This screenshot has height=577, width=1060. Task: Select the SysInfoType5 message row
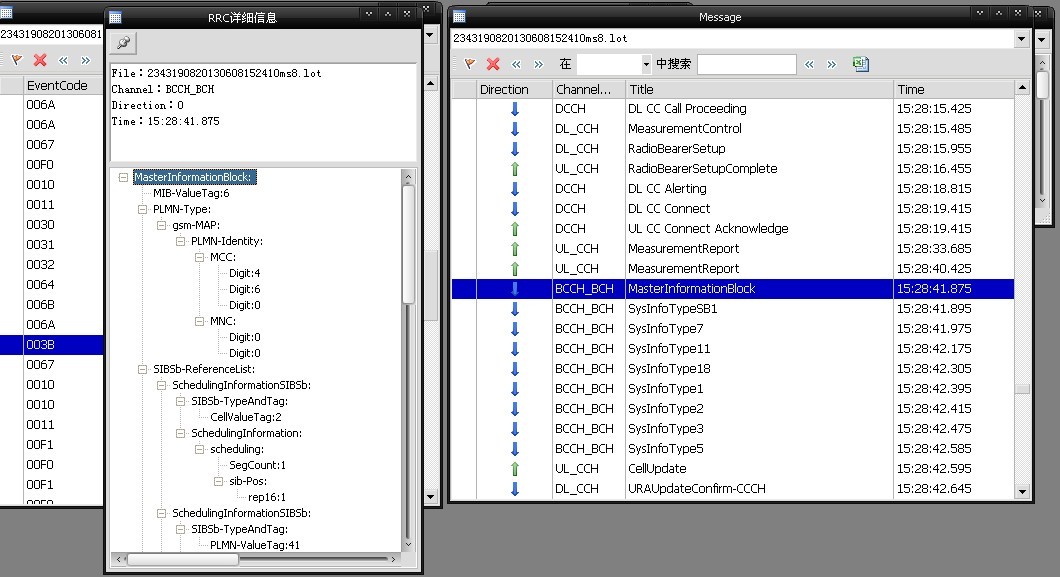pos(733,449)
